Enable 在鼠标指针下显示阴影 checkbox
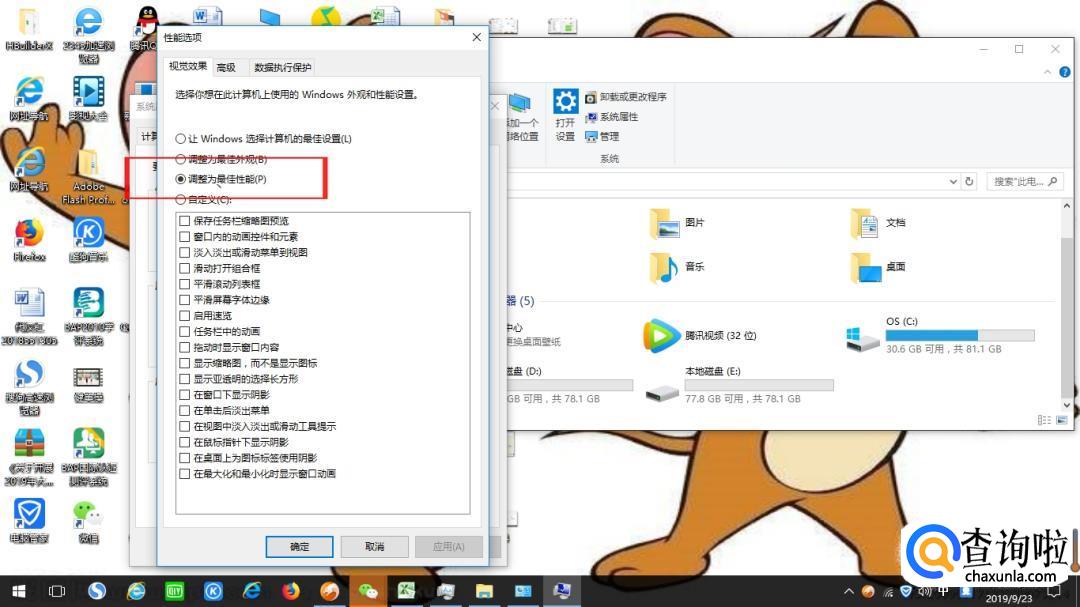The image size is (1080, 607). (x=185, y=443)
